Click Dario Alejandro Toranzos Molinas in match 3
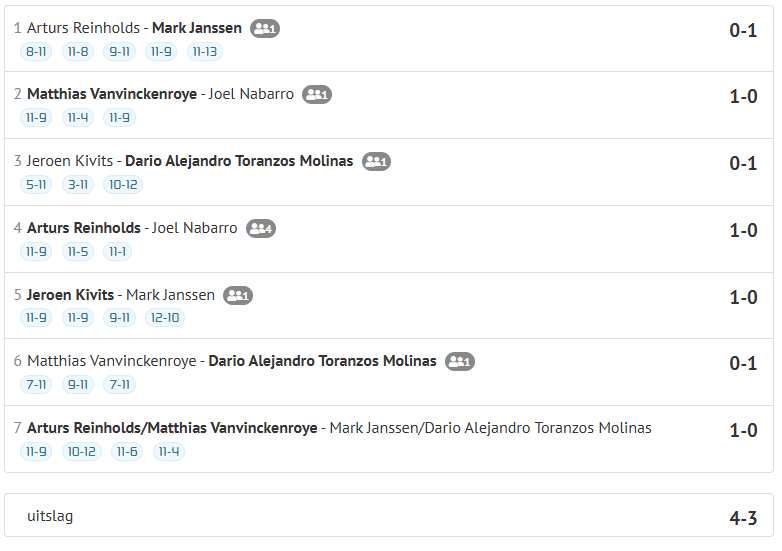Image resolution: width=782 pixels, height=551 pixels. point(239,161)
